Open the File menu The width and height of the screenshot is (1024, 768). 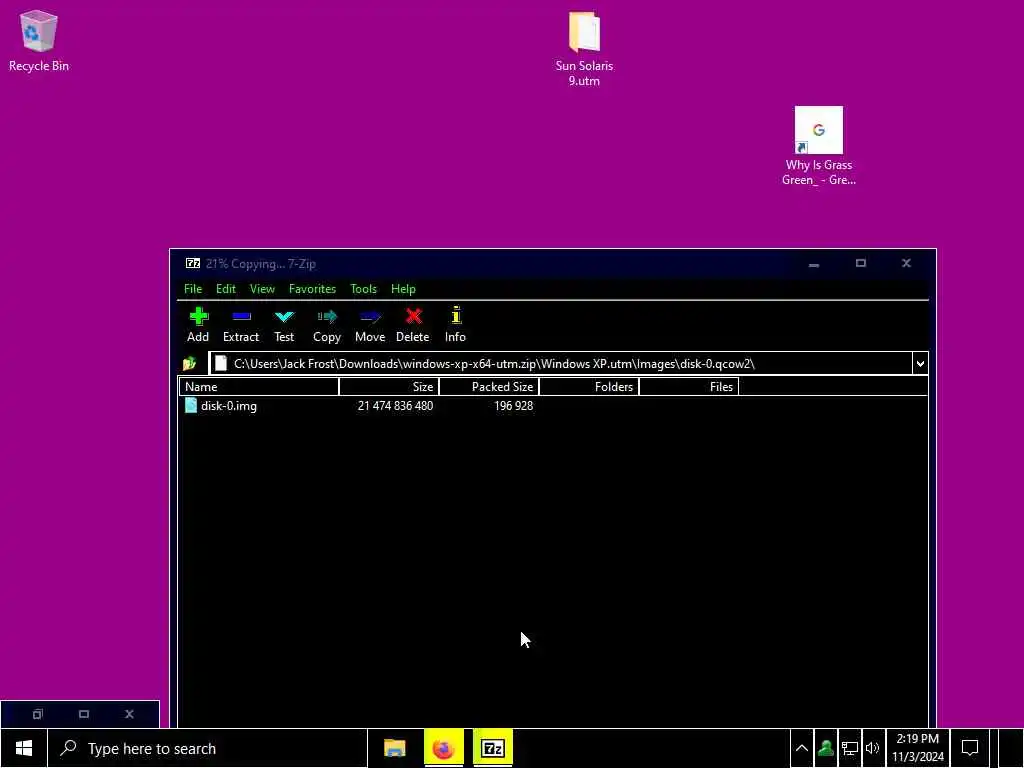(x=193, y=289)
